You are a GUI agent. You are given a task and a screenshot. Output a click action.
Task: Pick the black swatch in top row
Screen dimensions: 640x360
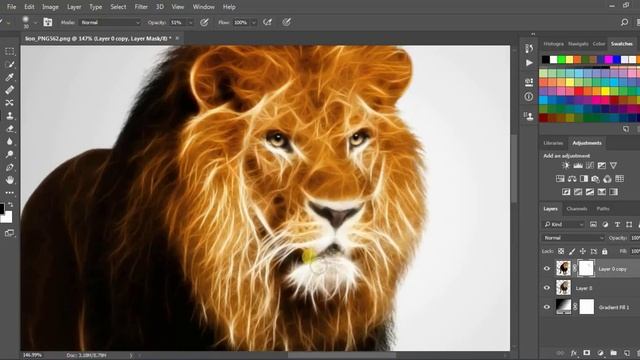(546, 60)
